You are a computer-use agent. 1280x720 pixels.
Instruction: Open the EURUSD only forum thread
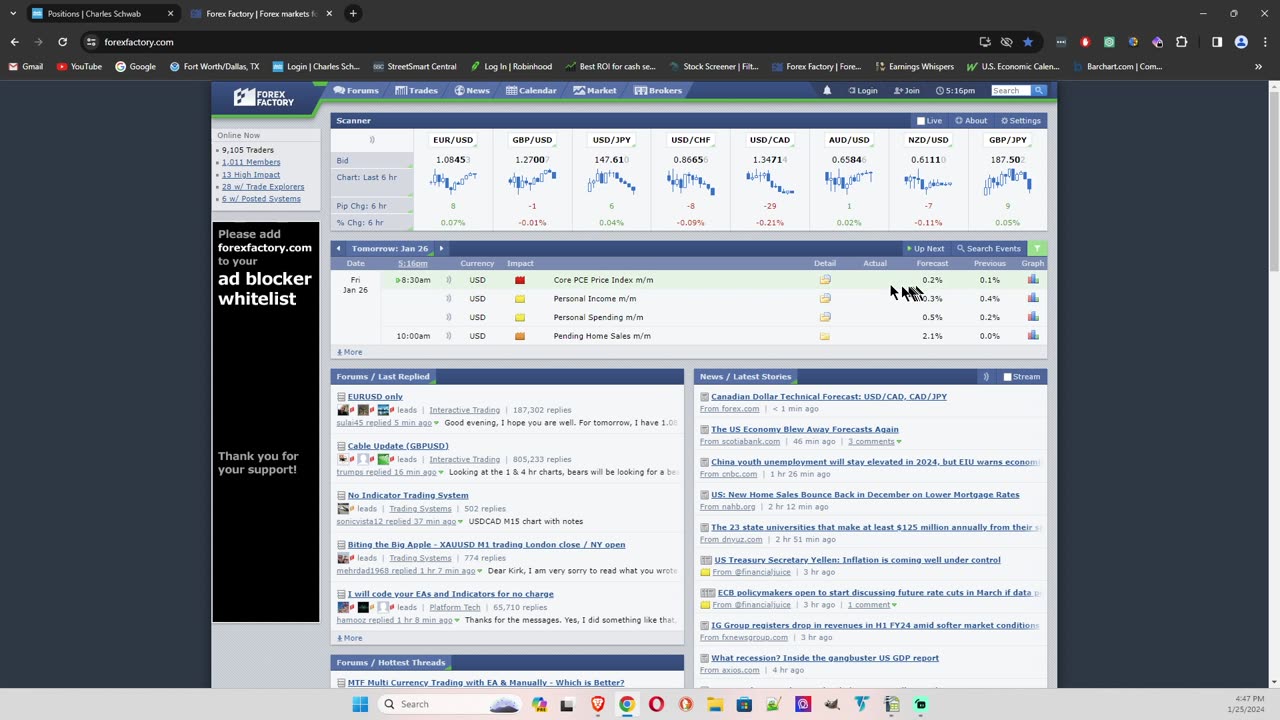pyautogui.click(x=375, y=397)
